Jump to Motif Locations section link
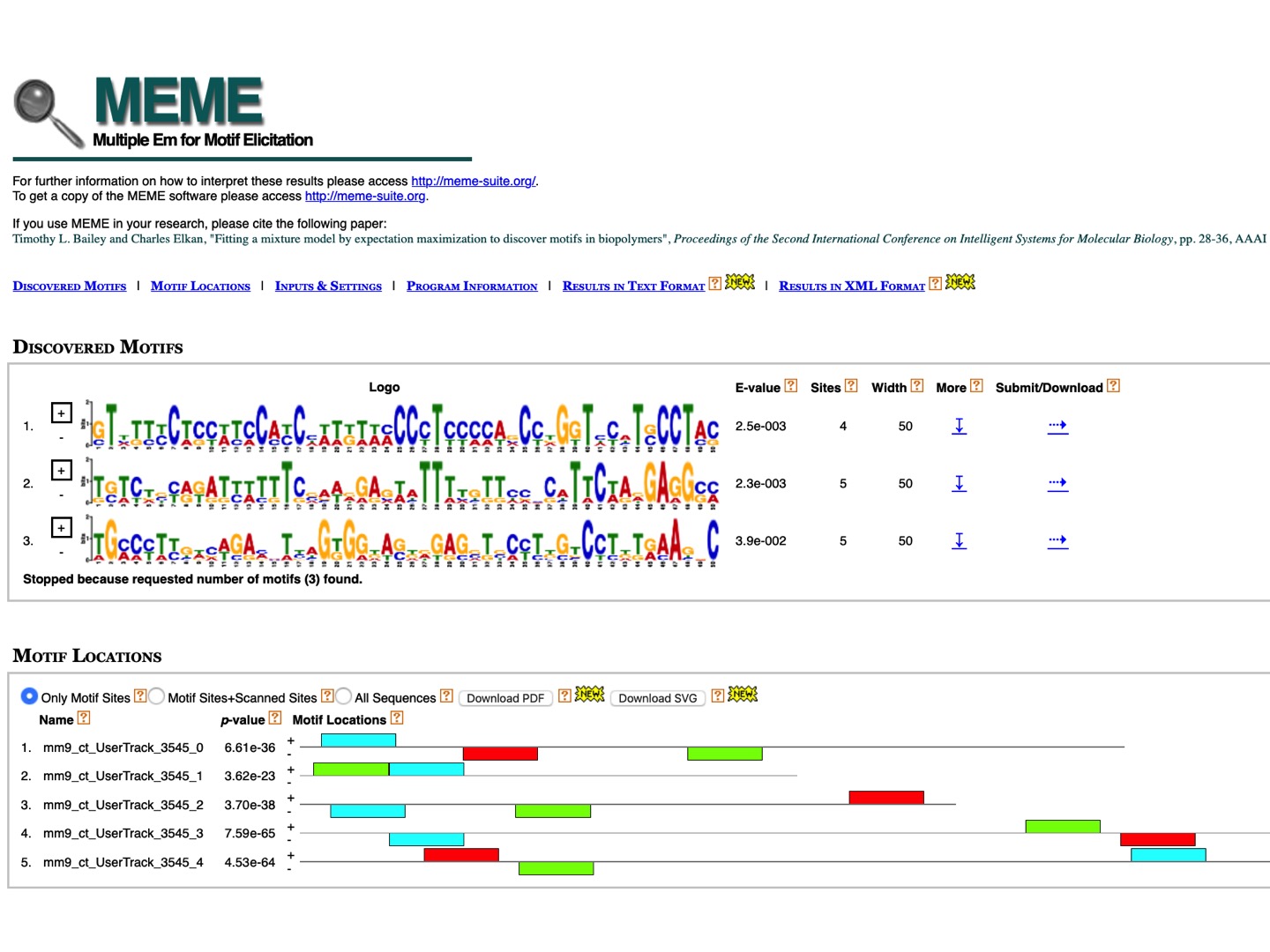The height and width of the screenshot is (952, 1270). click(x=200, y=286)
